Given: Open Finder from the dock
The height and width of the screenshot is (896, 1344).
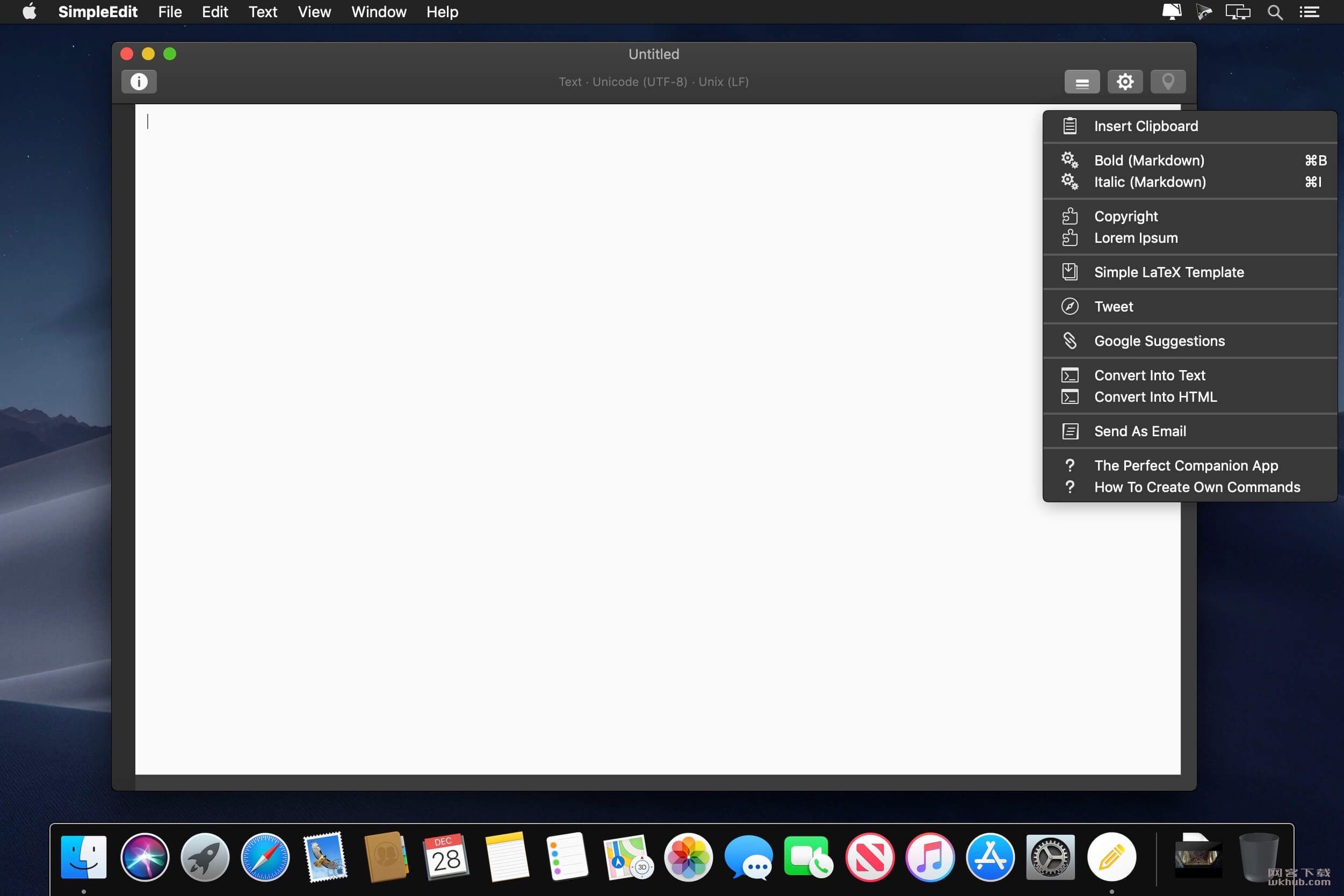Looking at the screenshot, I should coord(83,857).
